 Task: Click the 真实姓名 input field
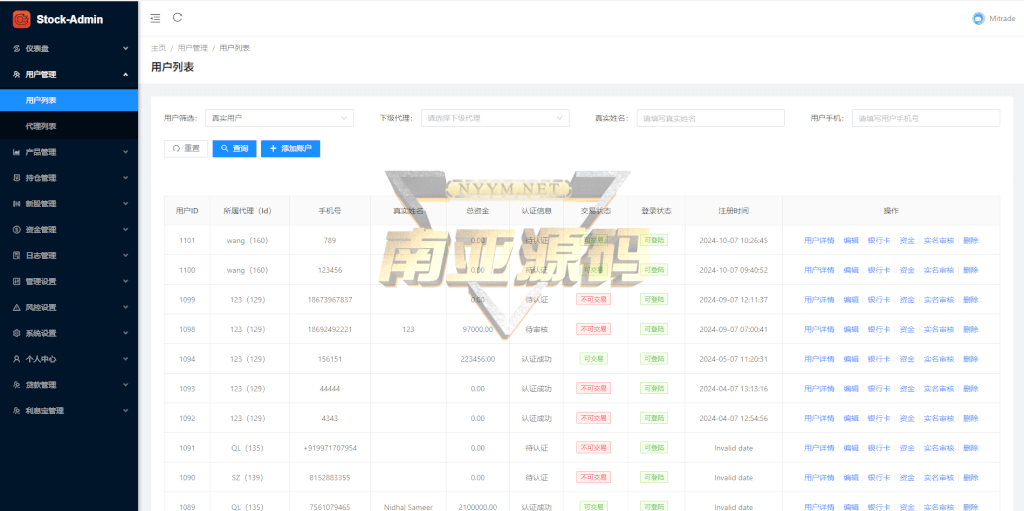click(x=710, y=118)
